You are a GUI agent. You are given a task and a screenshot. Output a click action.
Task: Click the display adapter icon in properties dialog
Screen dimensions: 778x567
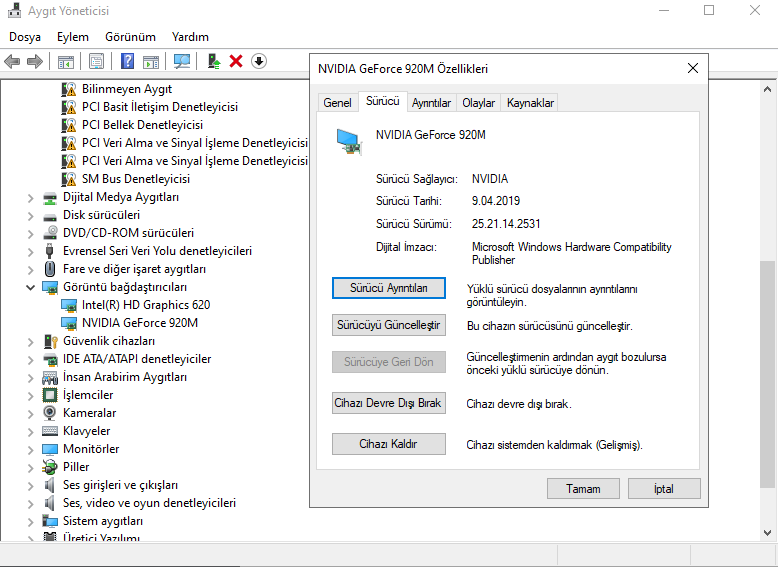(x=349, y=141)
